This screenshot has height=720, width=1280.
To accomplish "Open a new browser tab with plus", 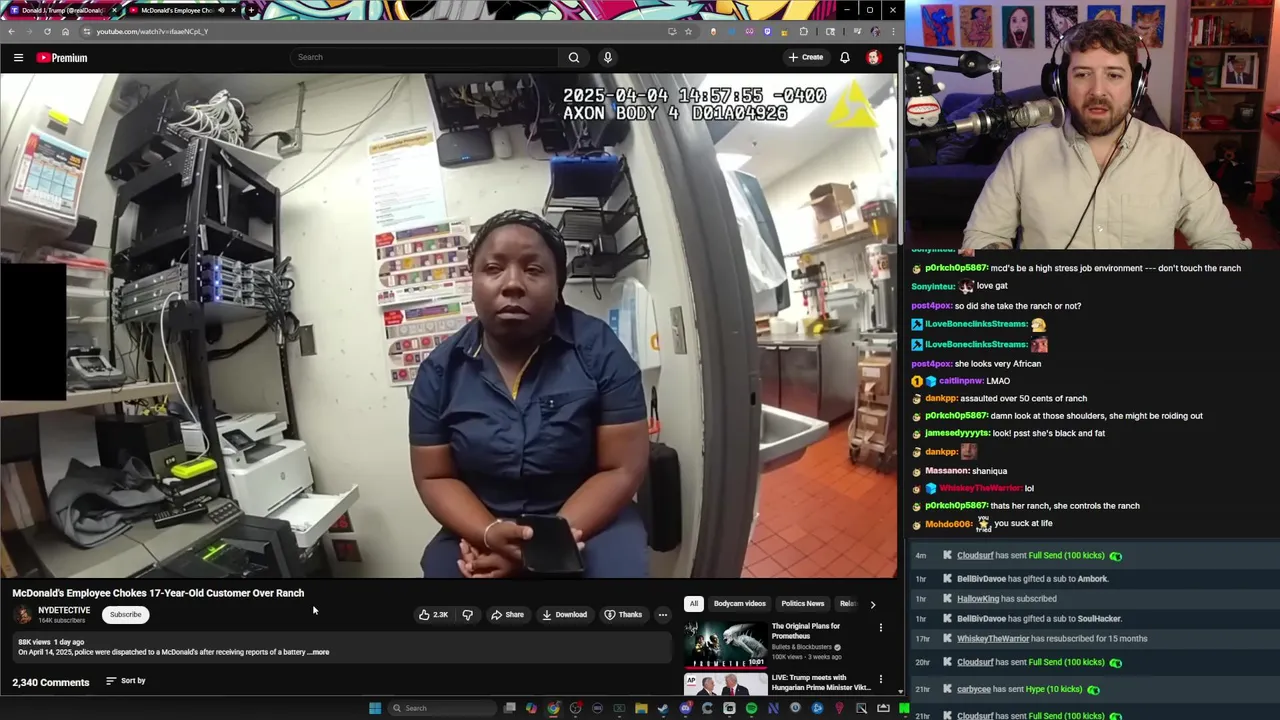I will (251, 10).
